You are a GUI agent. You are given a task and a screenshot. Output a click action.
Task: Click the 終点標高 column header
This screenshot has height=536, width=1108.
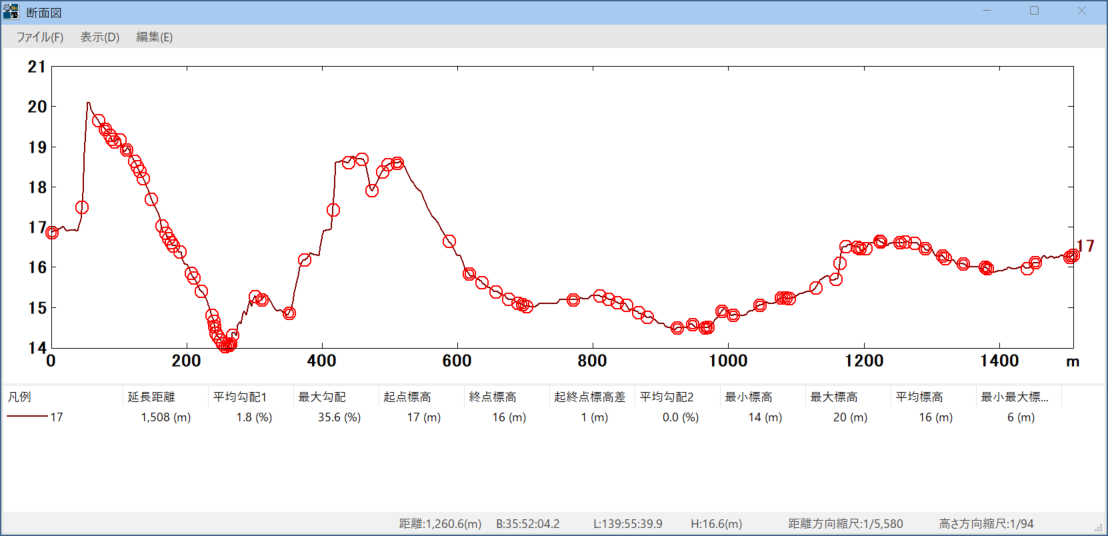(505, 397)
